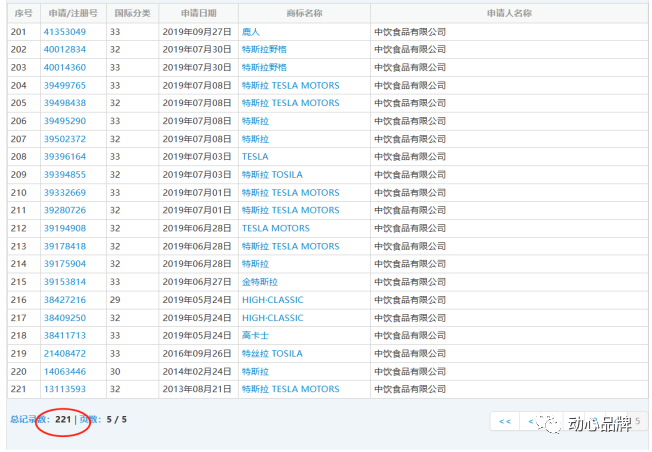Screen dimensions: 652x452
Task: Open application number 41353049
Action: [65, 32]
